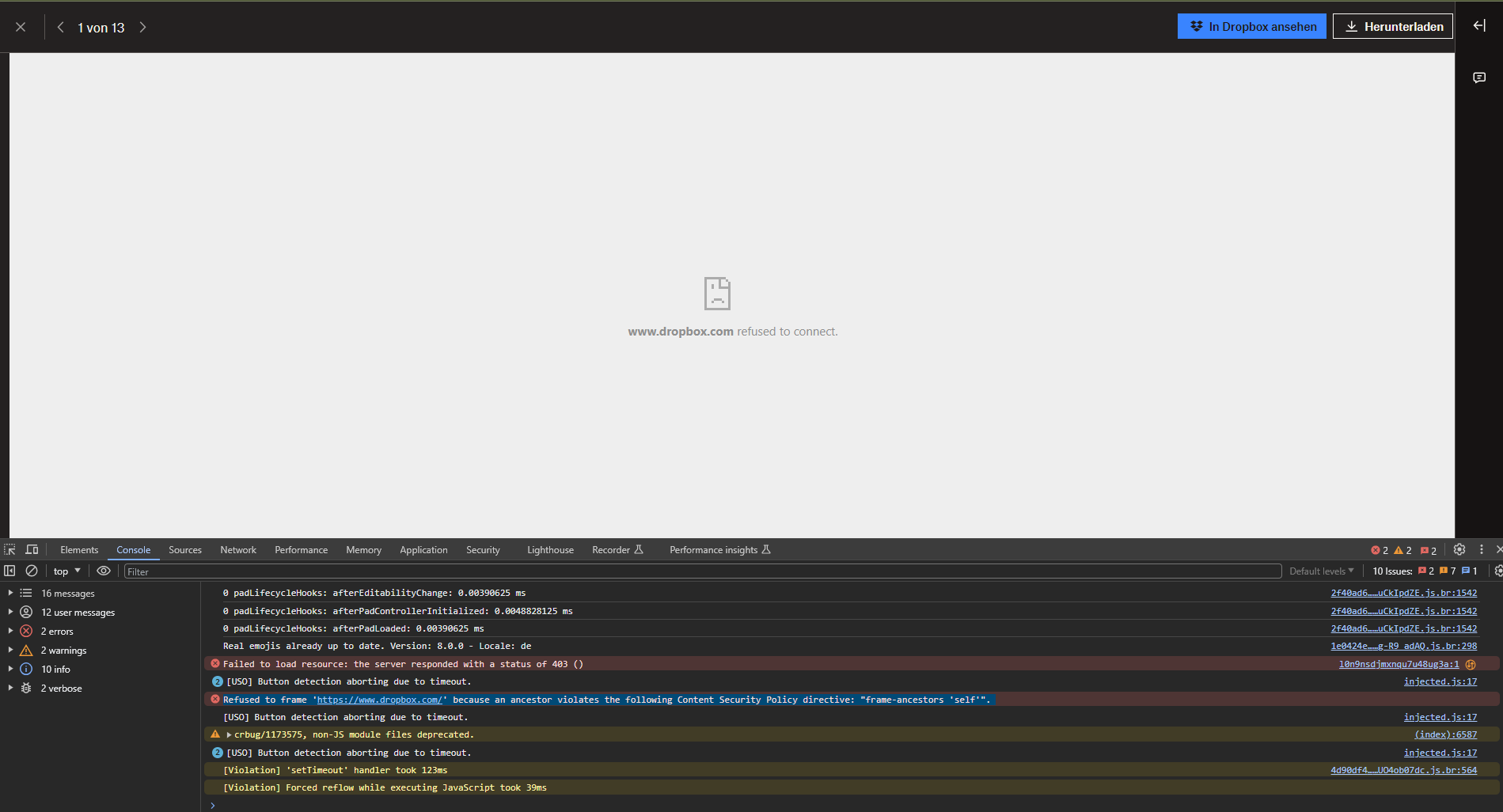
Task: Open the Lighthouse tab
Action: (x=550, y=550)
